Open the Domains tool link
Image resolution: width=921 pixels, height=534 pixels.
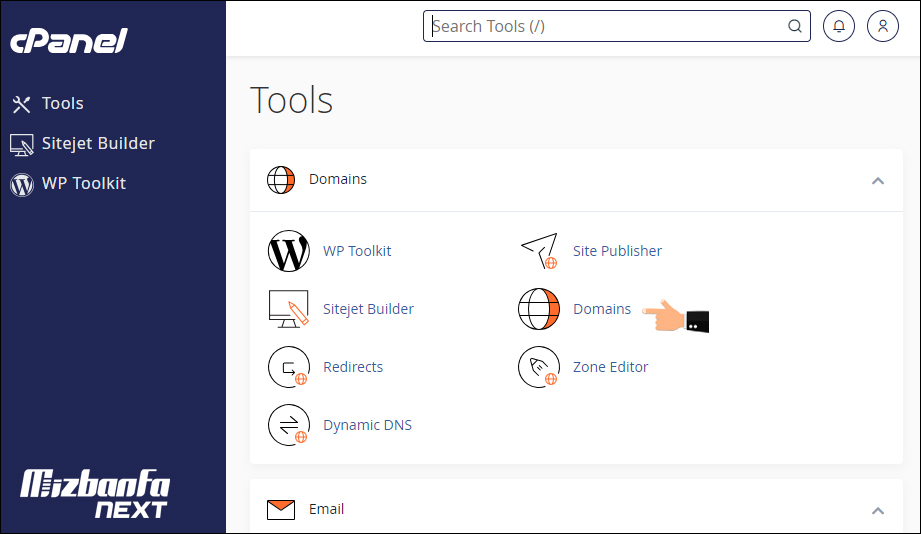click(x=602, y=309)
